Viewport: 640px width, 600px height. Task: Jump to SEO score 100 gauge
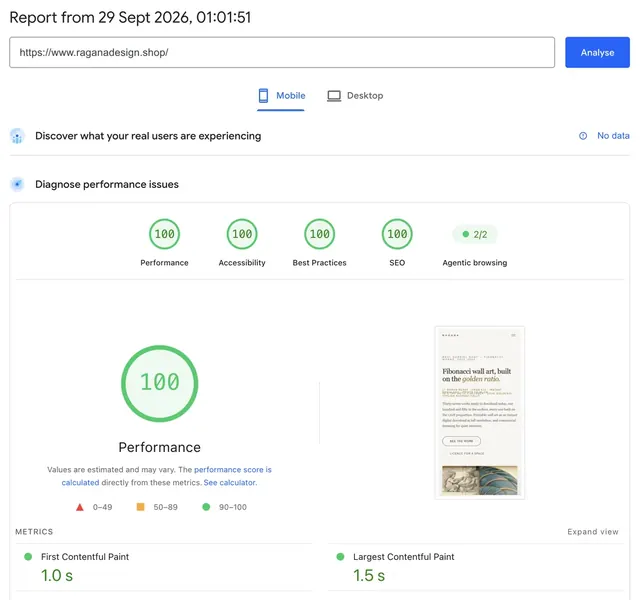[x=397, y=234]
